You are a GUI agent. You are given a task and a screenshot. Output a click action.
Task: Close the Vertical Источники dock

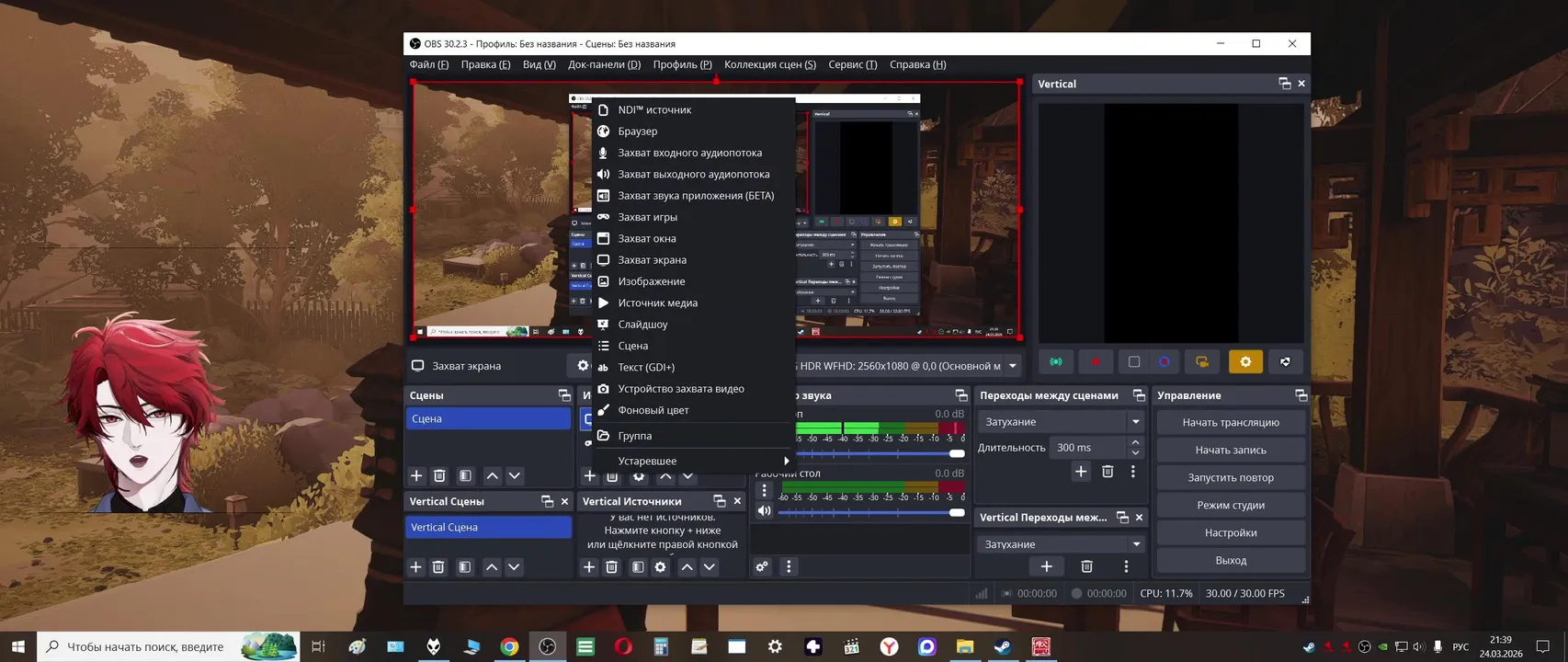point(737,501)
